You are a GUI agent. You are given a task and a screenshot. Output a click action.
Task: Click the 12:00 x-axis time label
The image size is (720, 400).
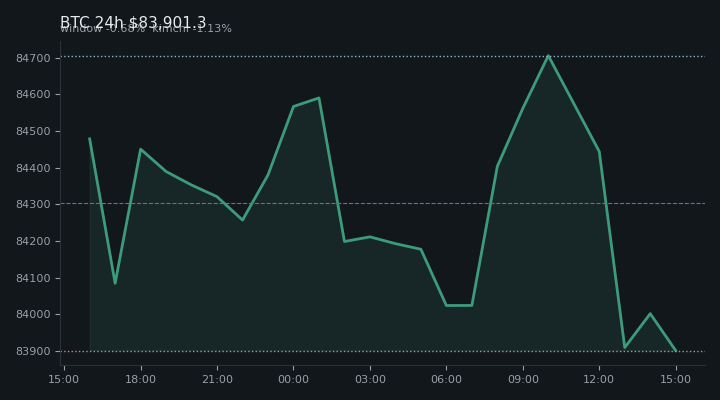[599, 379]
